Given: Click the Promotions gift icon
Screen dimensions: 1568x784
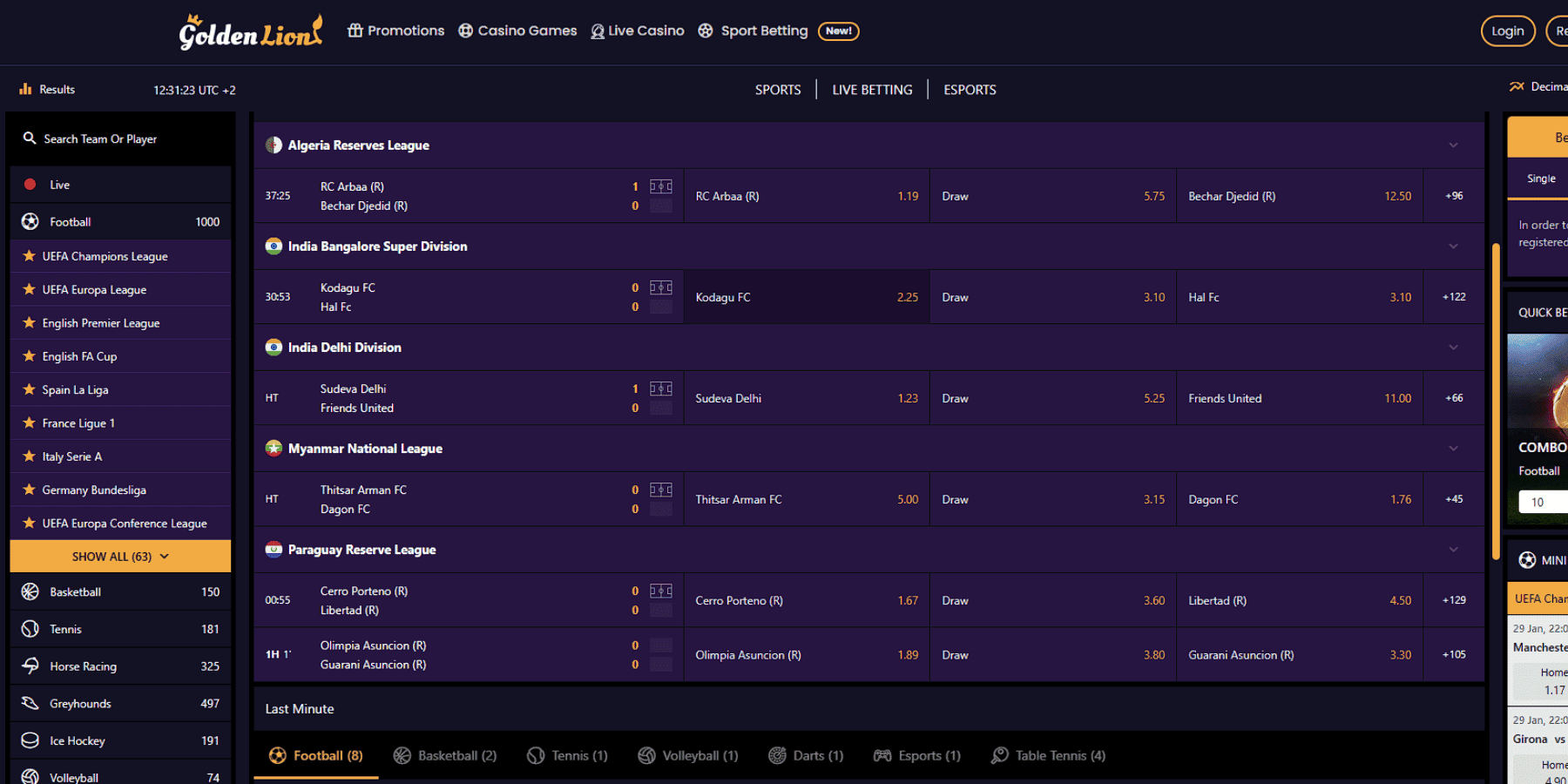Looking at the screenshot, I should [355, 30].
